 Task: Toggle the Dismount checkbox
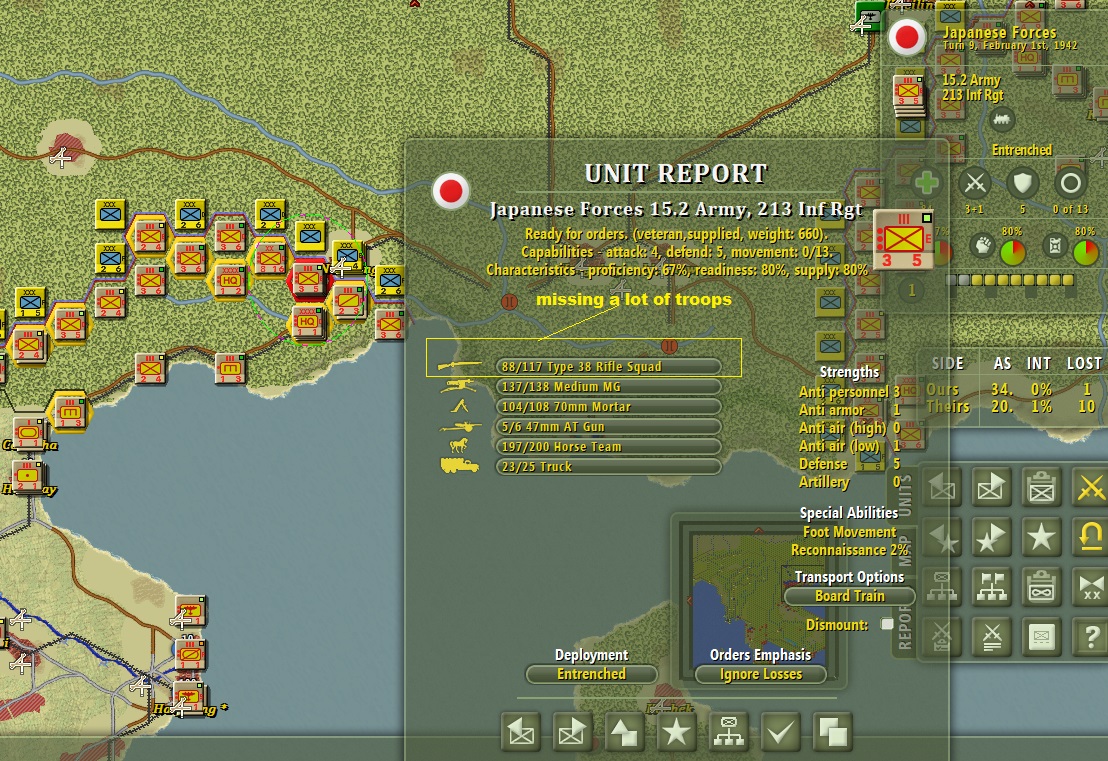(887, 624)
